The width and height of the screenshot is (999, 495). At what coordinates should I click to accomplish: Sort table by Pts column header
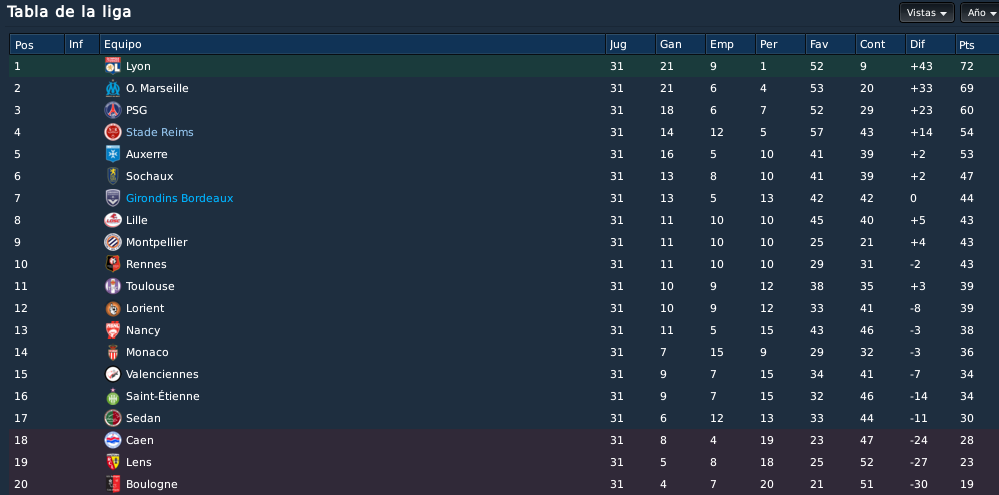coord(977,45)
